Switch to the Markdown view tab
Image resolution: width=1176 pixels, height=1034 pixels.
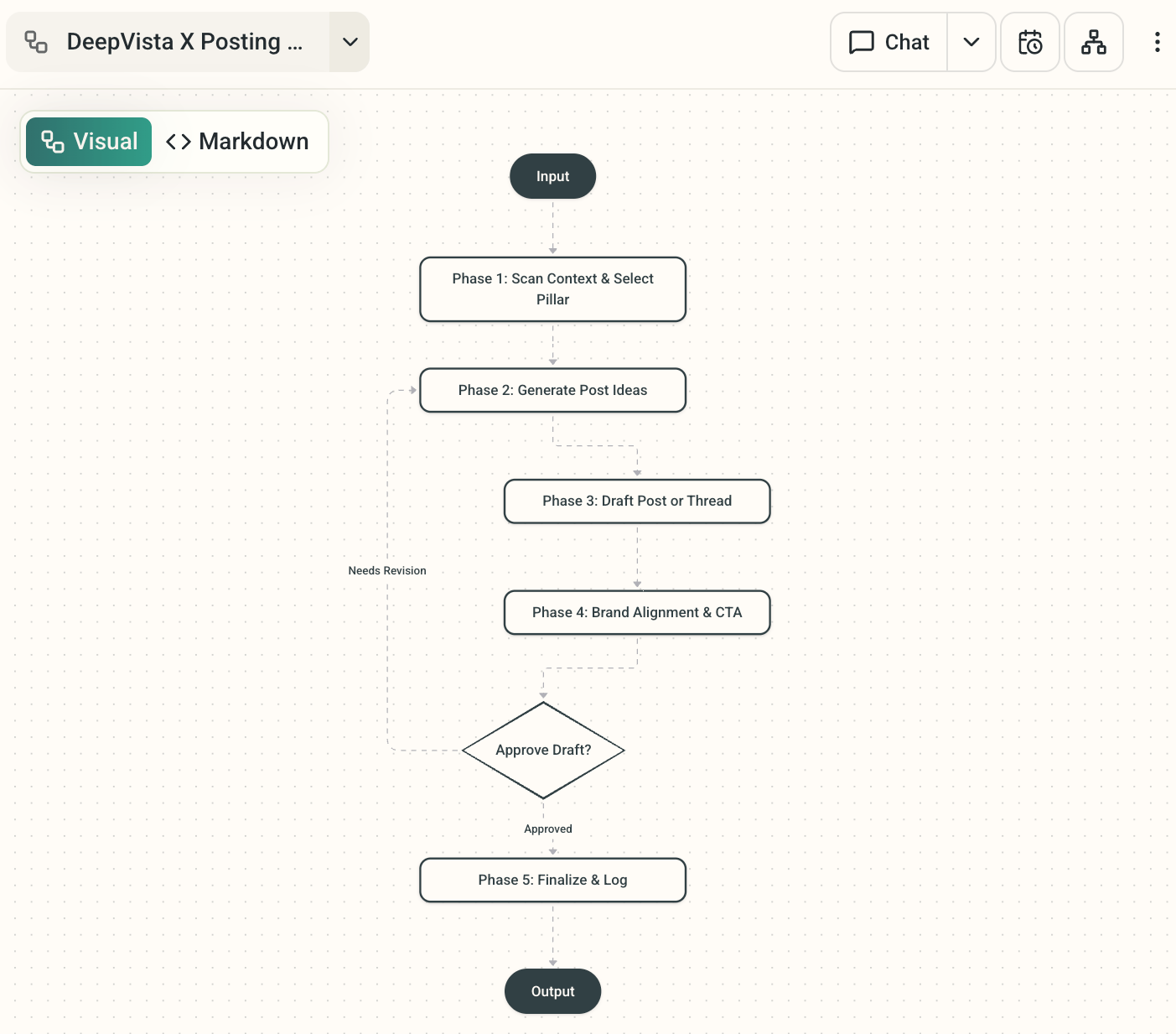[237, 142]
